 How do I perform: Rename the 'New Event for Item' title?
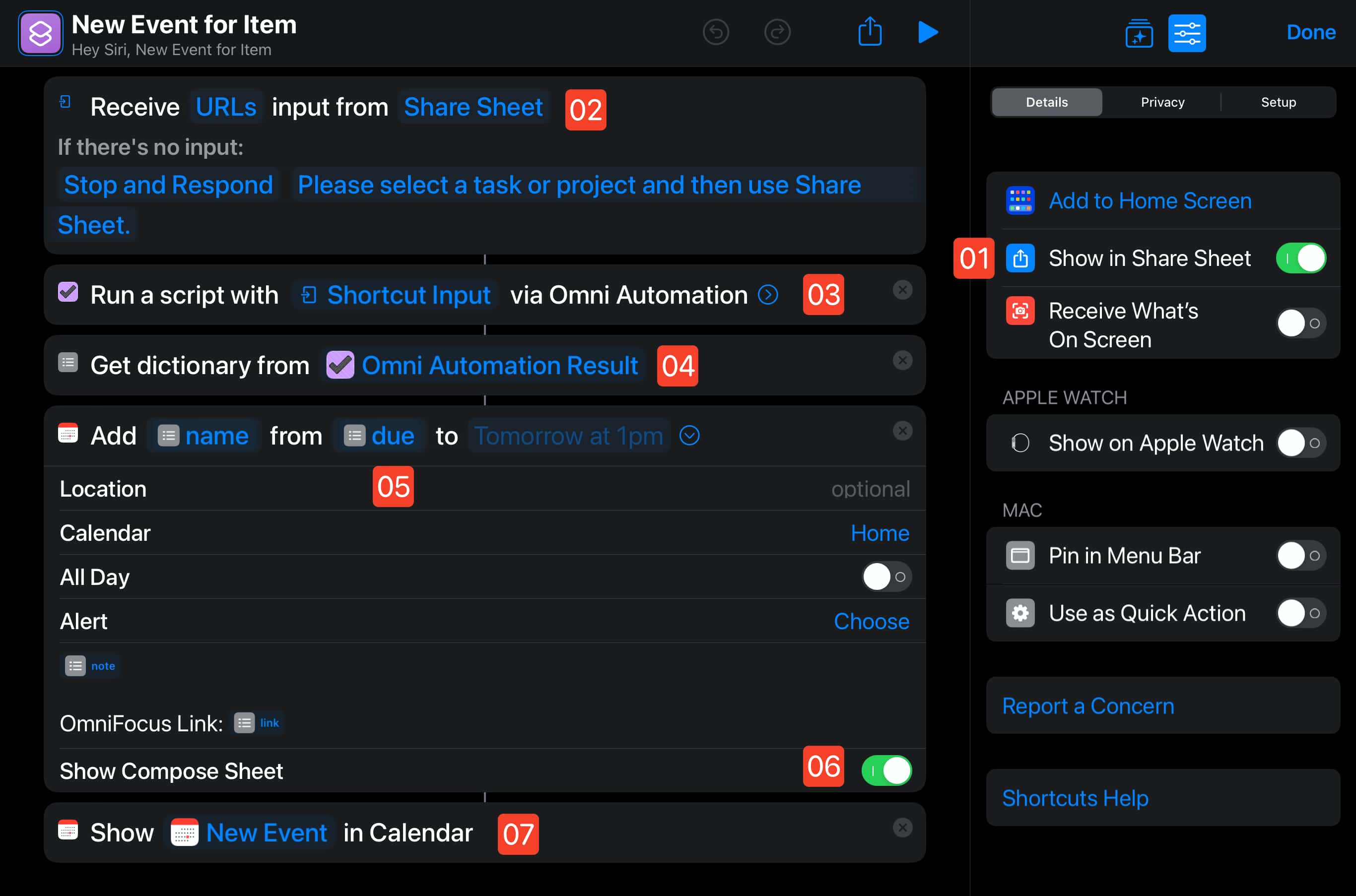click(184, 25)
